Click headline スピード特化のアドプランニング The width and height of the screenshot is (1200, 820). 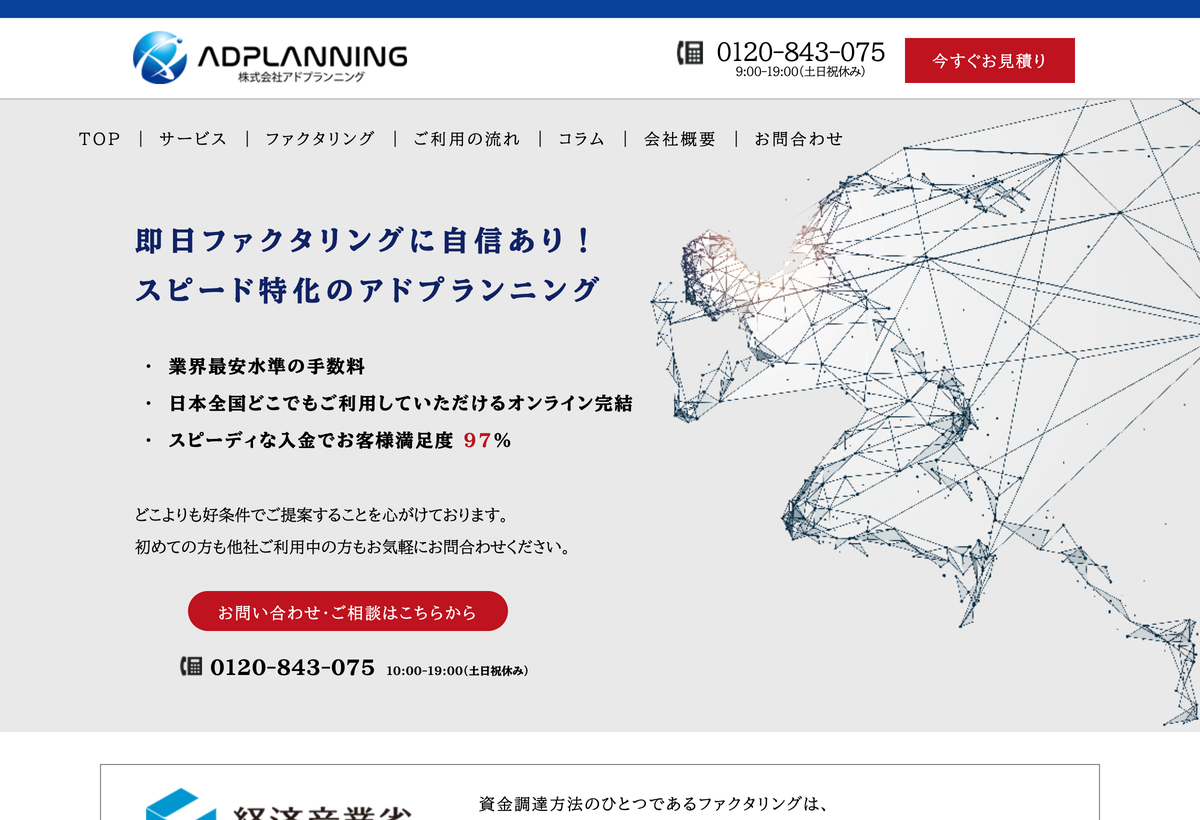[x=367, y=290]
